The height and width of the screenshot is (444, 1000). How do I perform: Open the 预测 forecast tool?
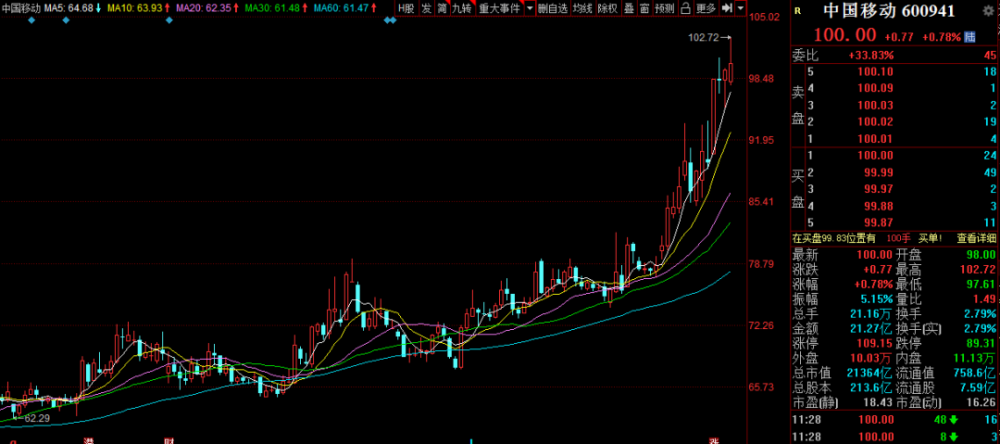pos(665,8)
